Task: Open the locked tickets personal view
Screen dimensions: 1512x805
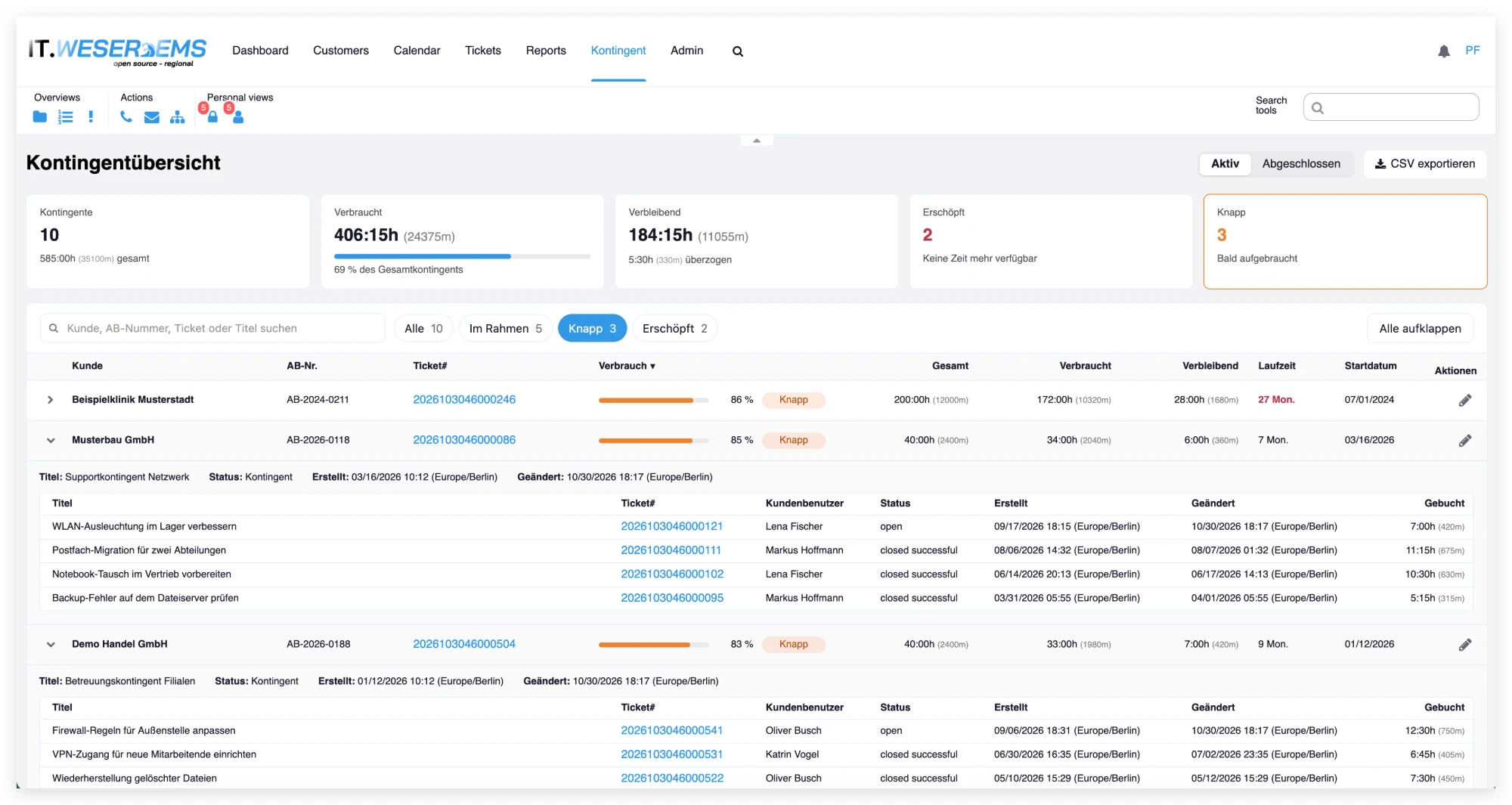Action: pos(212,117)
